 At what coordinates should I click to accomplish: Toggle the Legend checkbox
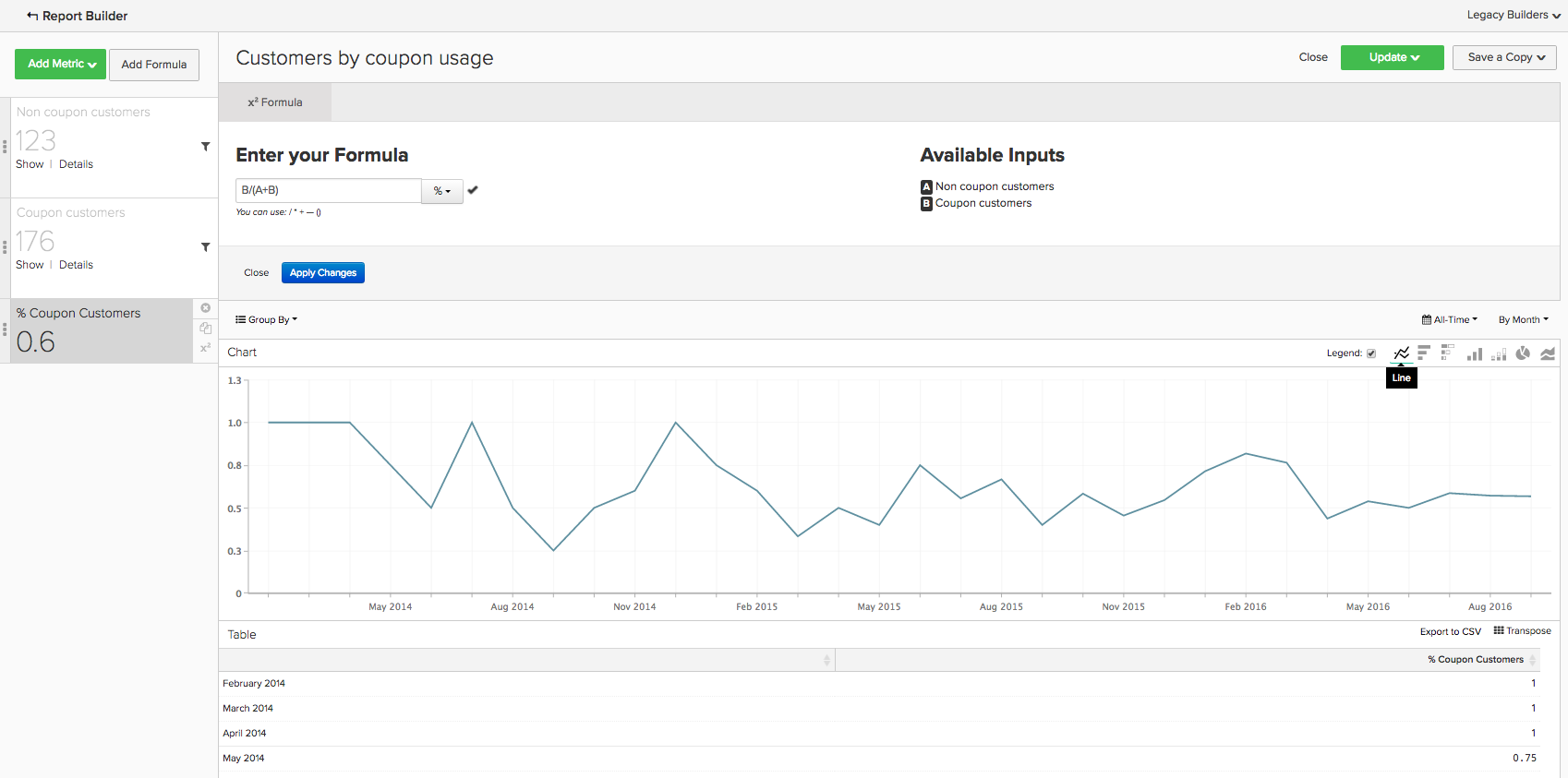coord(1371,353)
